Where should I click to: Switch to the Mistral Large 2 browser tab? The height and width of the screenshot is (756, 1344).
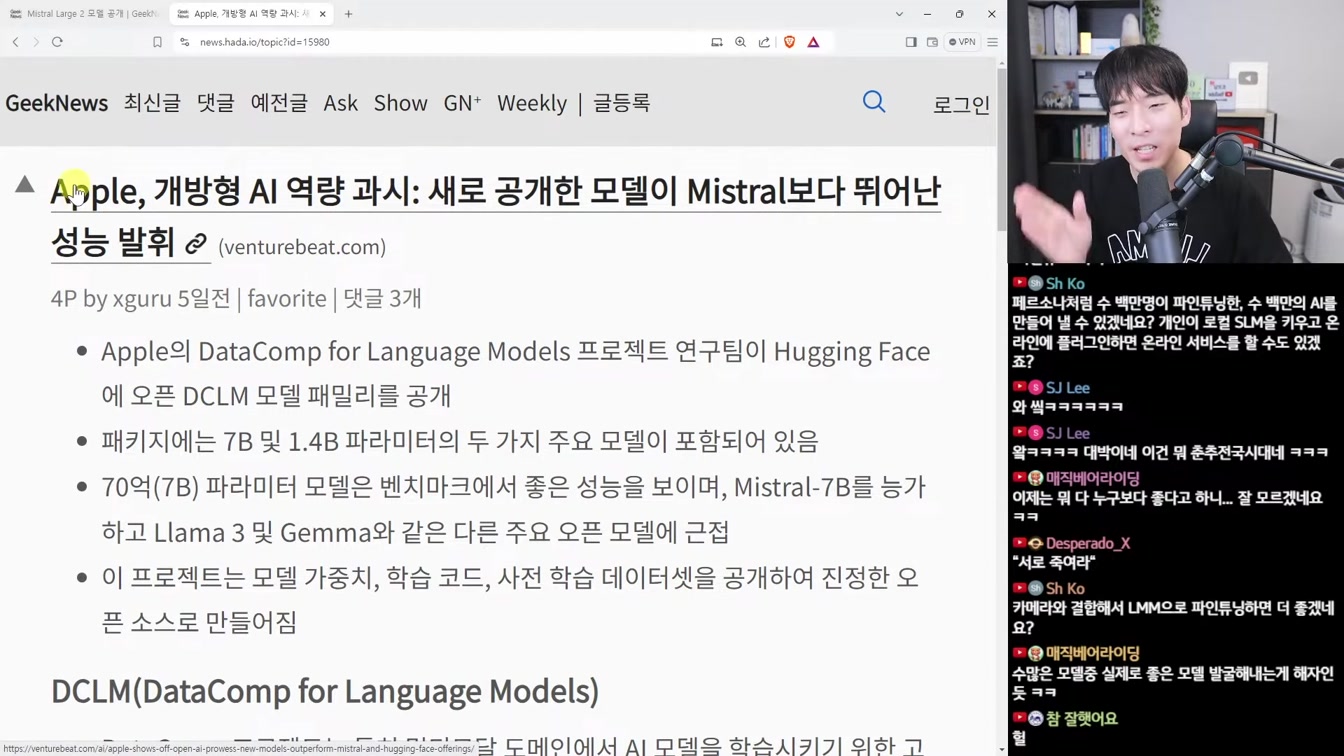point(84,14)
